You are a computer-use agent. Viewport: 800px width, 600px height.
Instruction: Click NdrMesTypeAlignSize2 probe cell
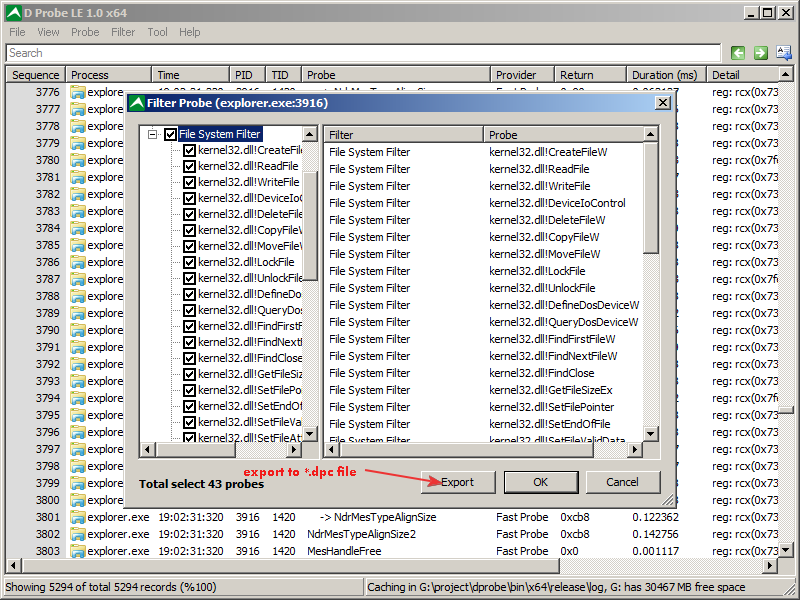pyautogui.click(x=361, y=534)
